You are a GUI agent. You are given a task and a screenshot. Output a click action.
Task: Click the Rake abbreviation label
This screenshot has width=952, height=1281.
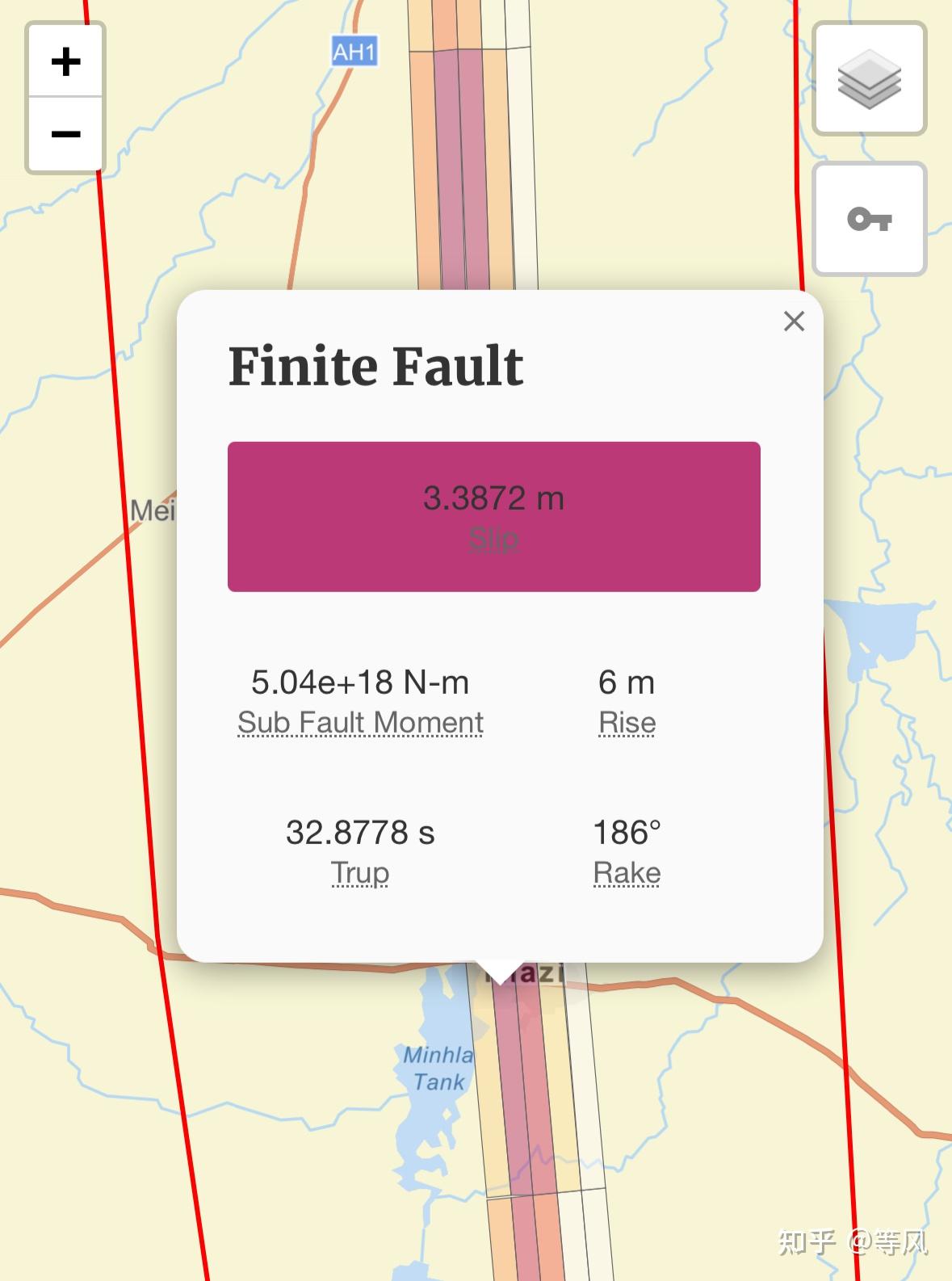point(627,873)
